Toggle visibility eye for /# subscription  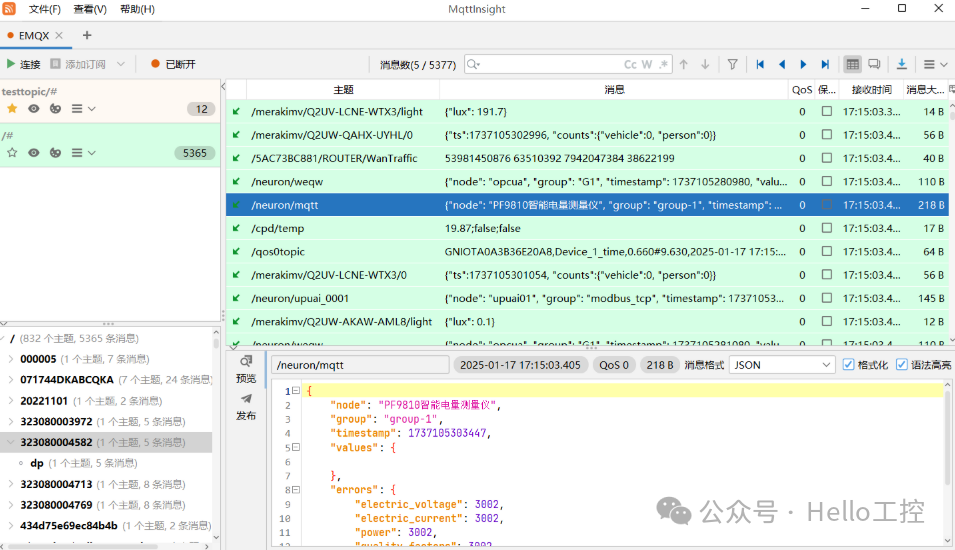click(x=33, y=153)
